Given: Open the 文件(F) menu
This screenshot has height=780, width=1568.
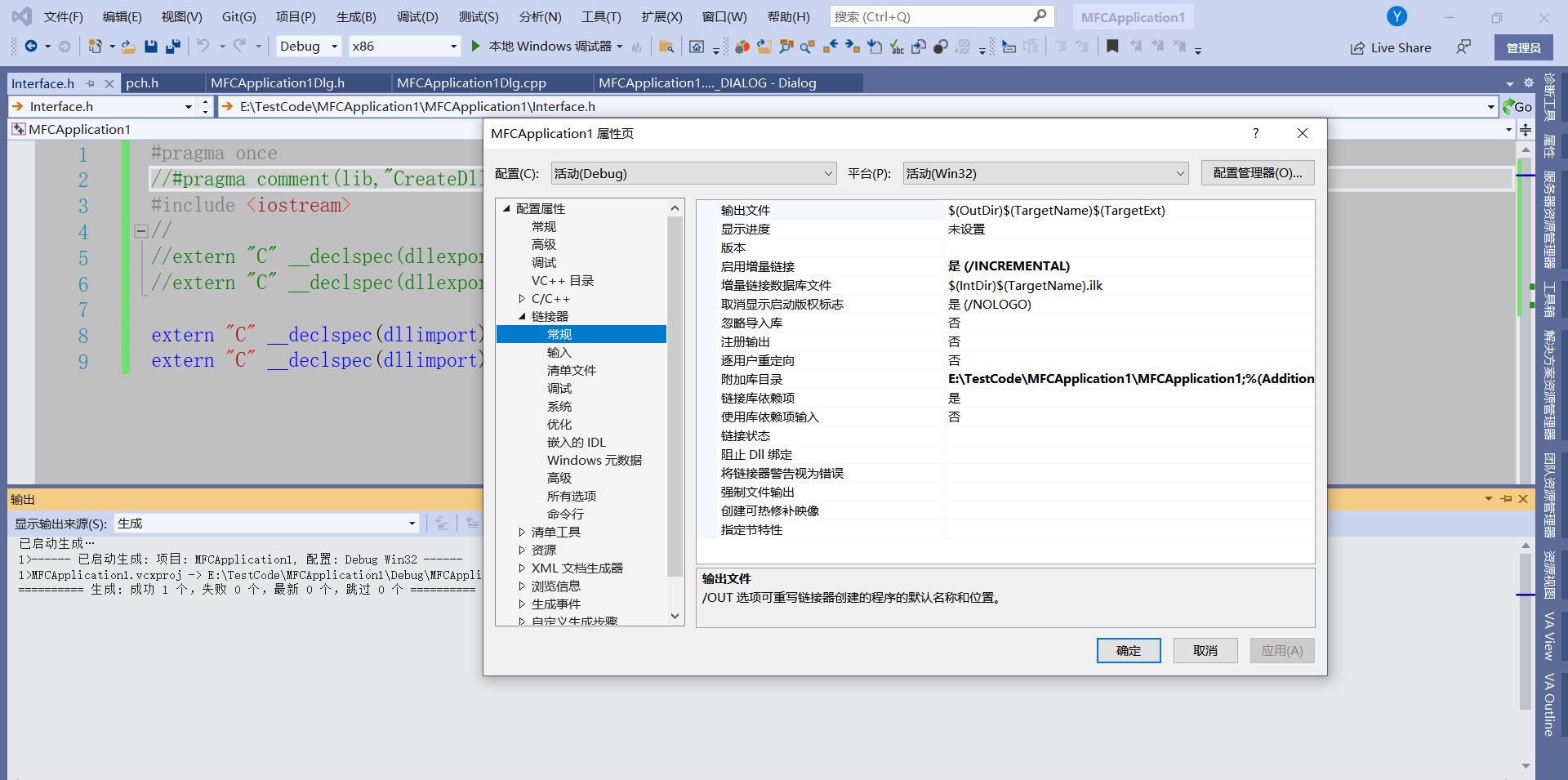Looking at the screenshot, I should (63, 16).
